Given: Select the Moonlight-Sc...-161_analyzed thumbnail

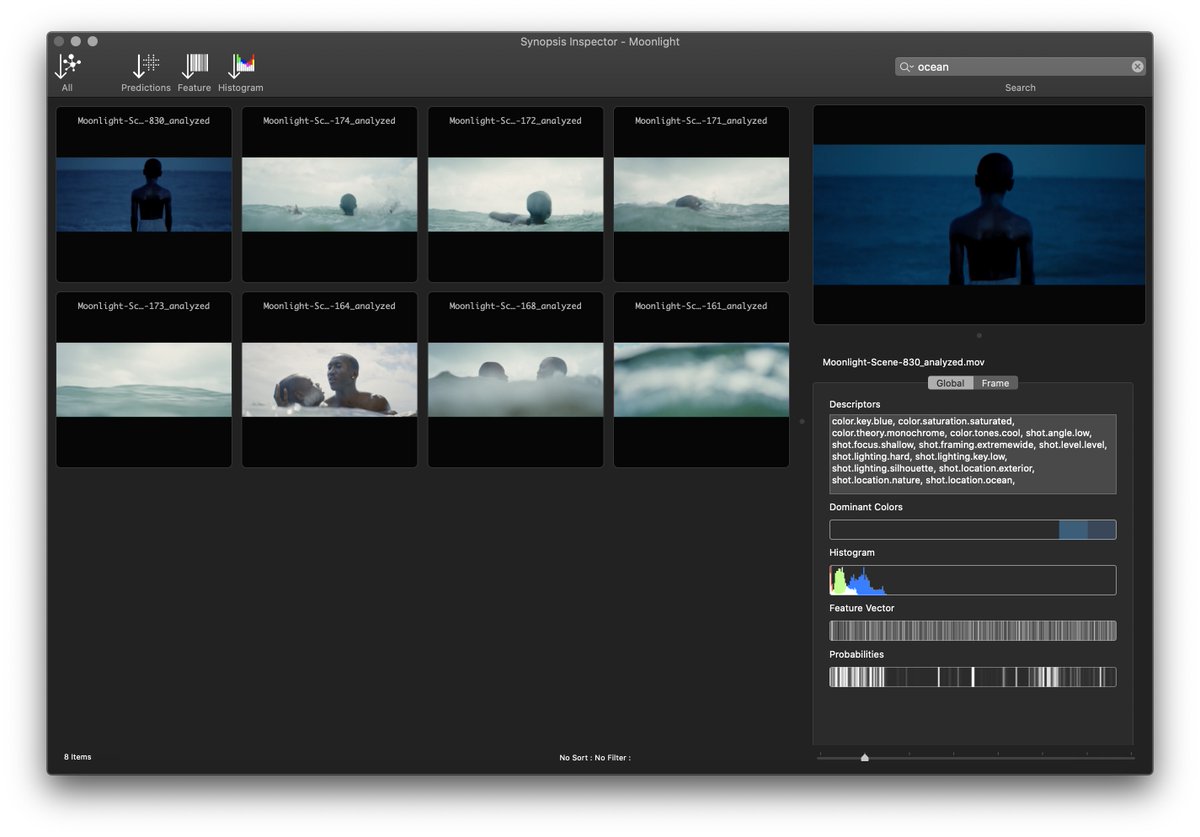Looking at the screenshot, I should tap(701, 380).
